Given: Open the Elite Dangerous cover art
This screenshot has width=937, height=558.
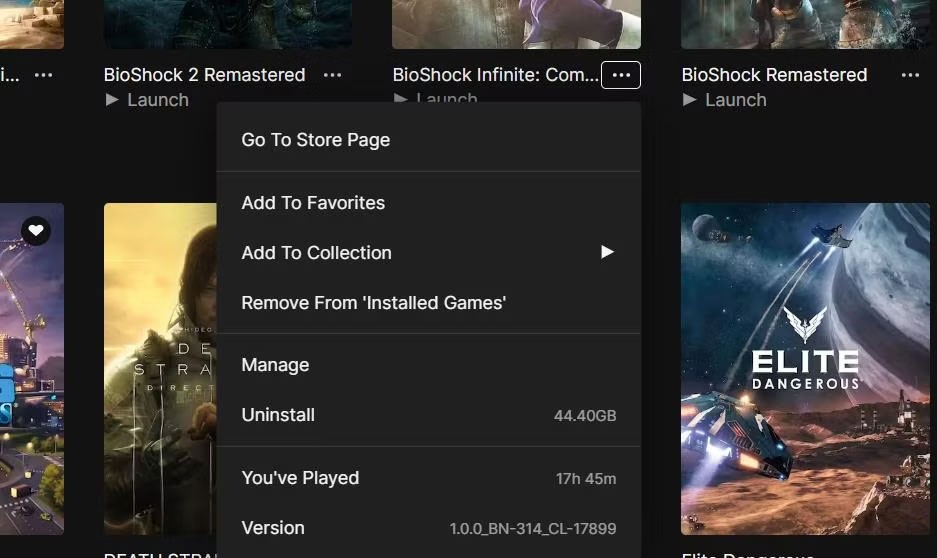Looking at the screenshot, I should [x=805, y=368].
